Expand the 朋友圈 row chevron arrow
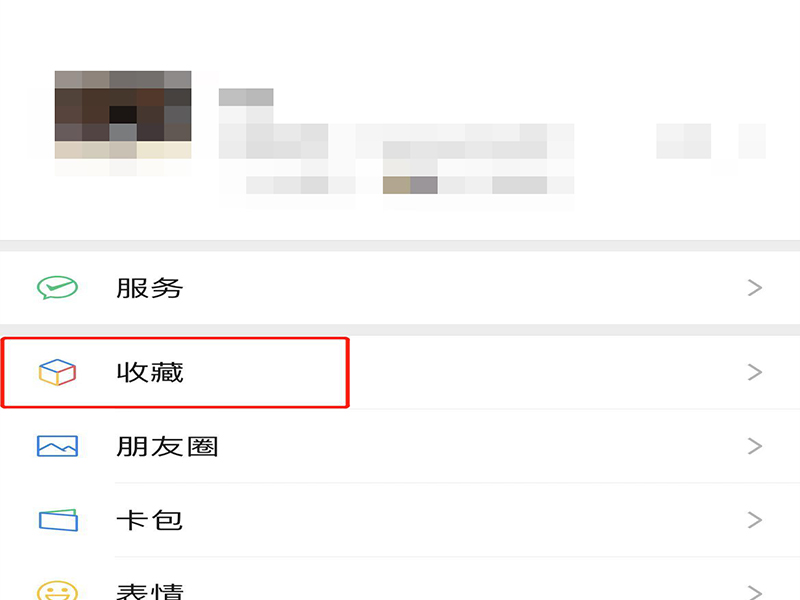The width and height of the screenshot is (800, 600). pos(755,446)
